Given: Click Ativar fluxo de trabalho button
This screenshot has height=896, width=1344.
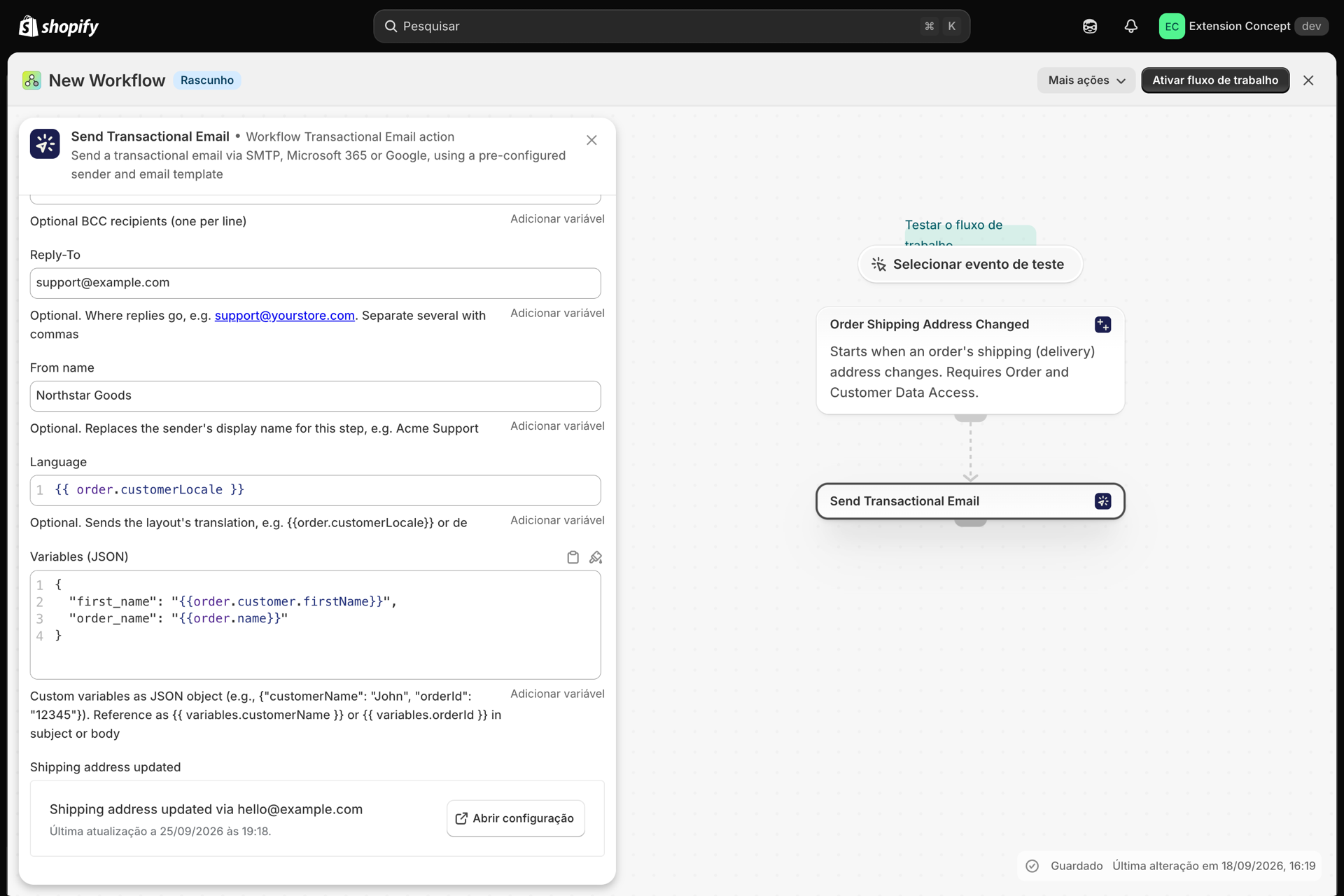Looking at the screenshot, I should point(1215,80).
